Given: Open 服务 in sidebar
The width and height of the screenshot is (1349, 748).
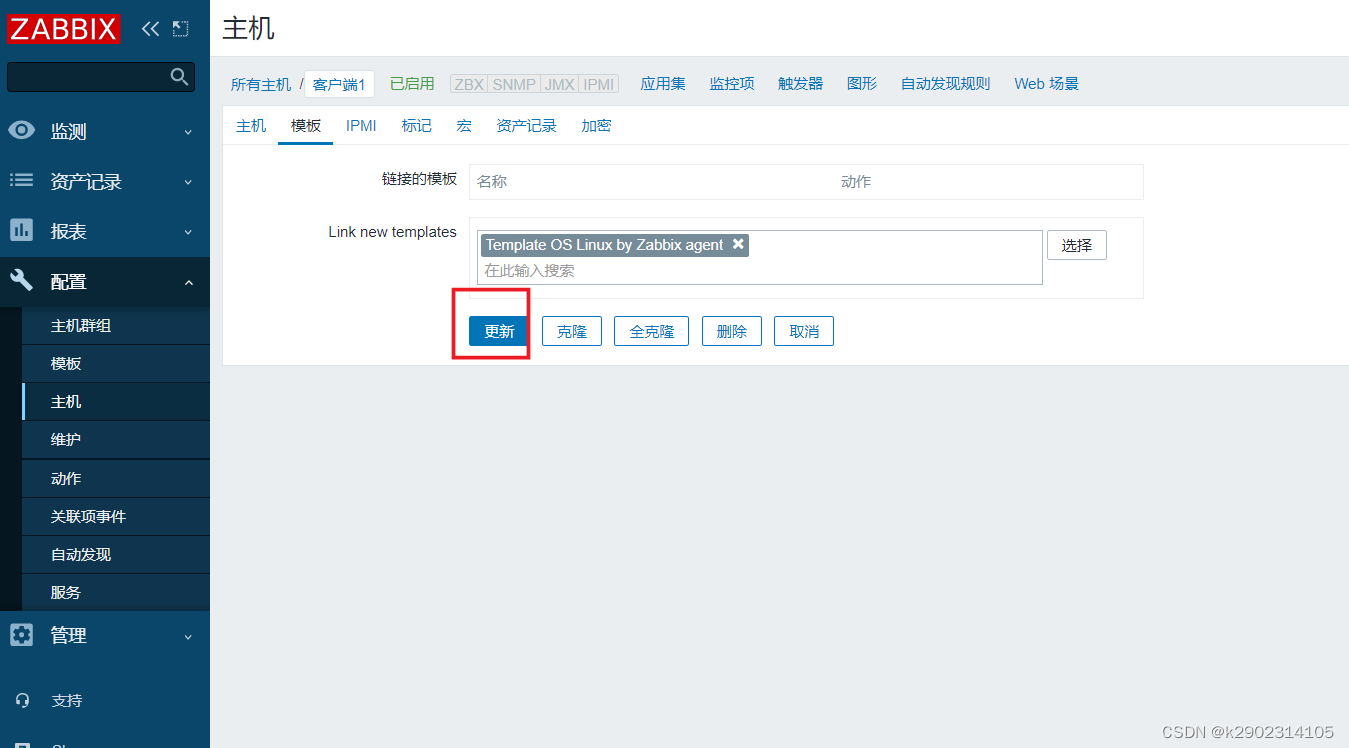Looking at the screenshot, I should 115,593.
